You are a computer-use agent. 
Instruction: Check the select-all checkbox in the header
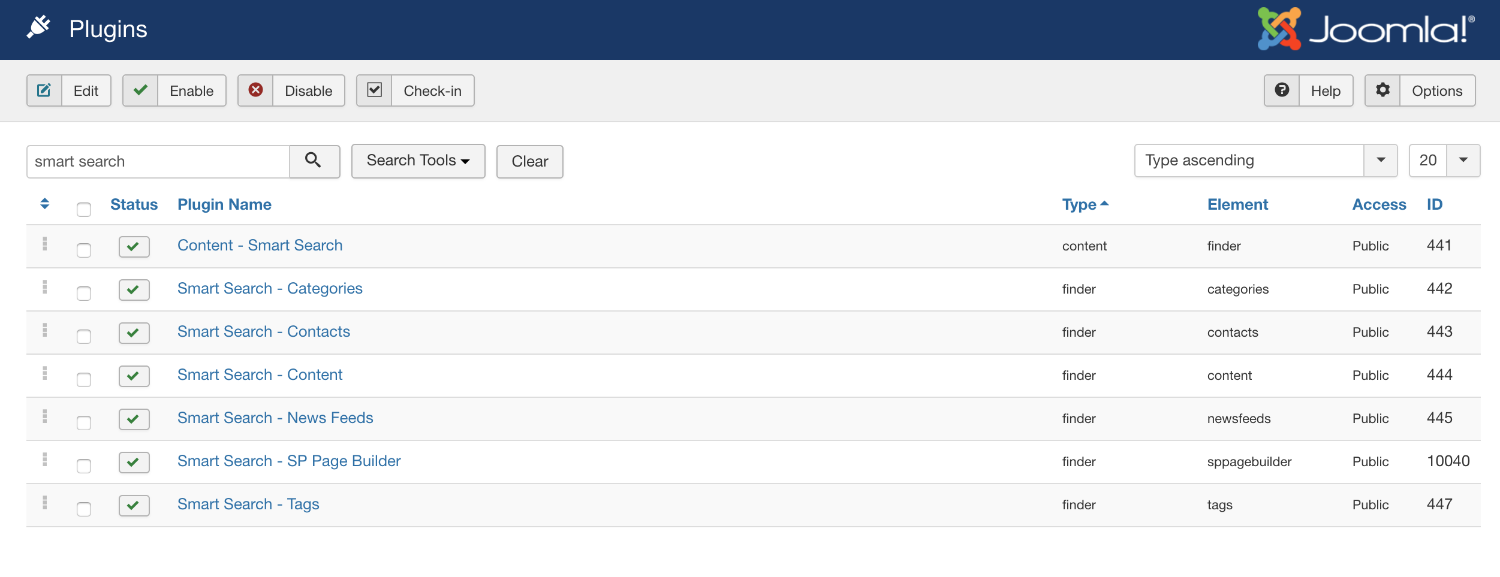click(x=84, y=209)
